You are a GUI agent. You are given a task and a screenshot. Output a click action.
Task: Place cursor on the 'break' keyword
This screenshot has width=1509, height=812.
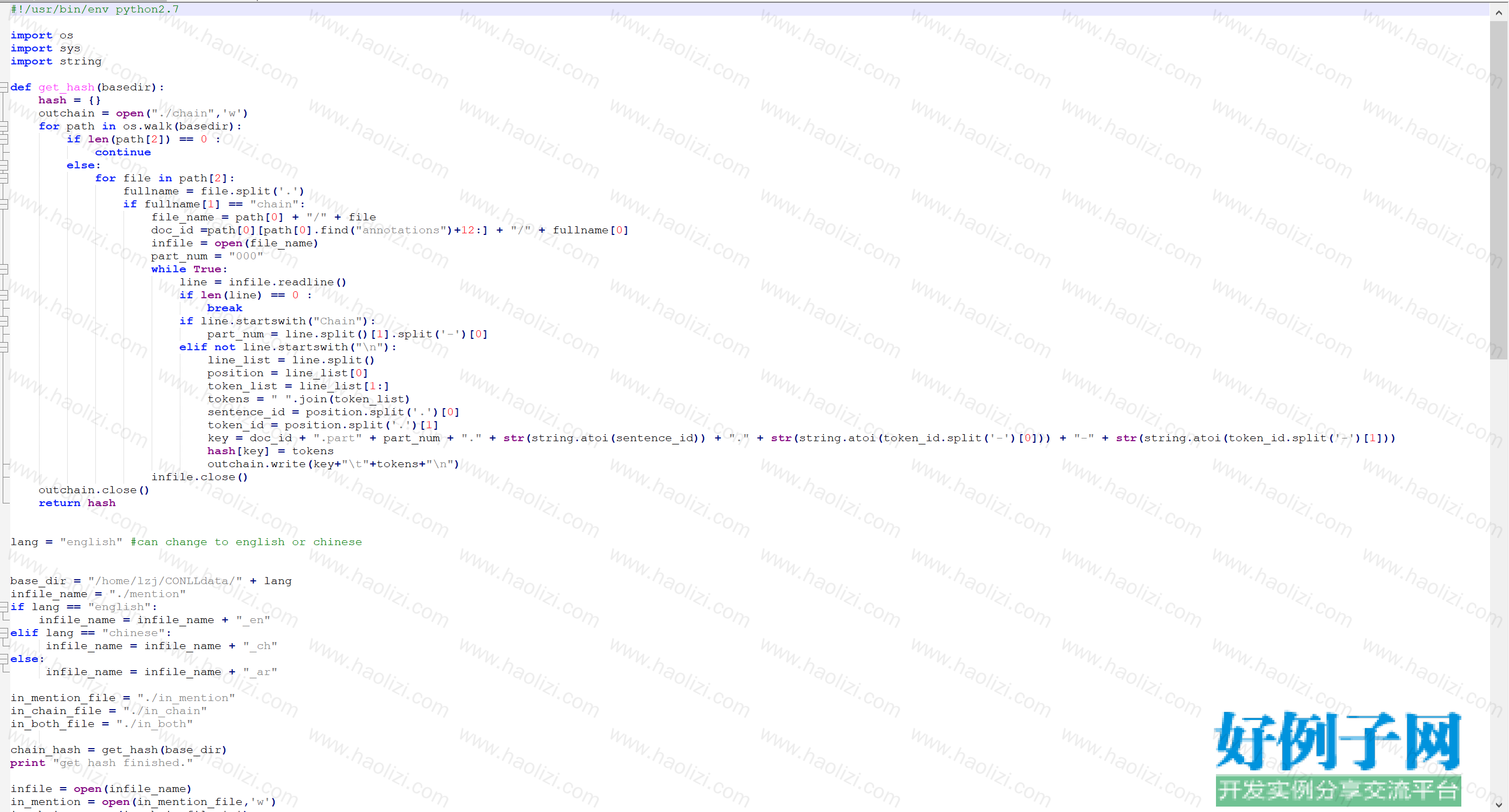pos(224,309)
